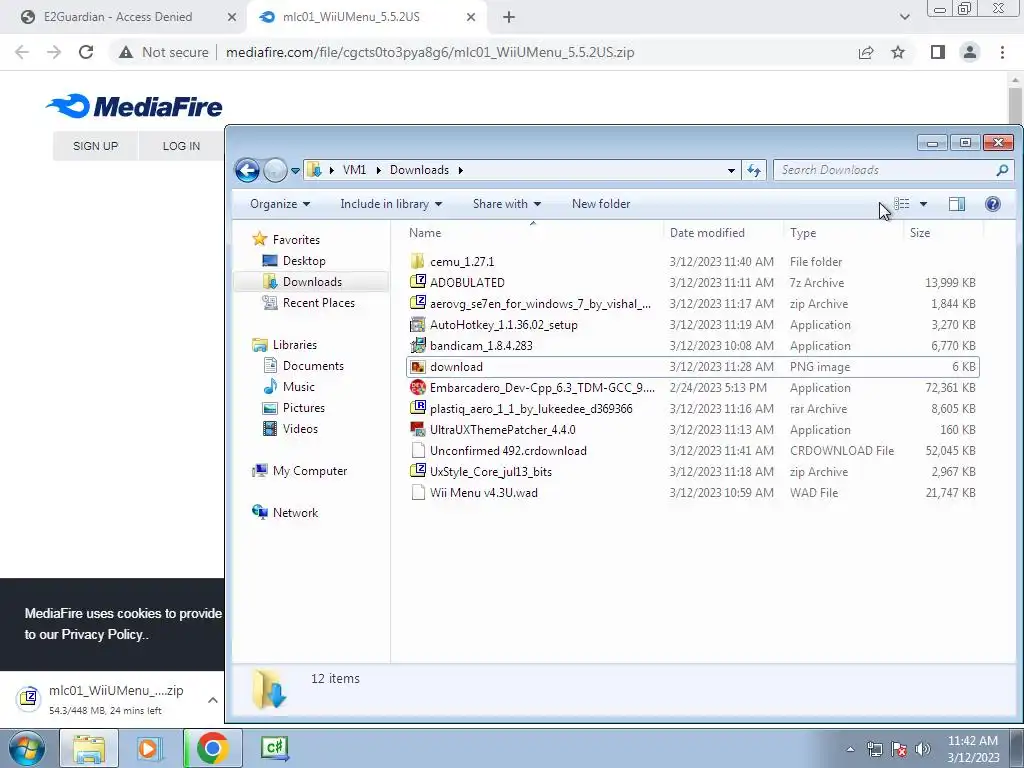This screenshot has height=768, width=1024.
Task: Select the ADOBULATED 7z archive icon
Action: [x=418, y=282]
